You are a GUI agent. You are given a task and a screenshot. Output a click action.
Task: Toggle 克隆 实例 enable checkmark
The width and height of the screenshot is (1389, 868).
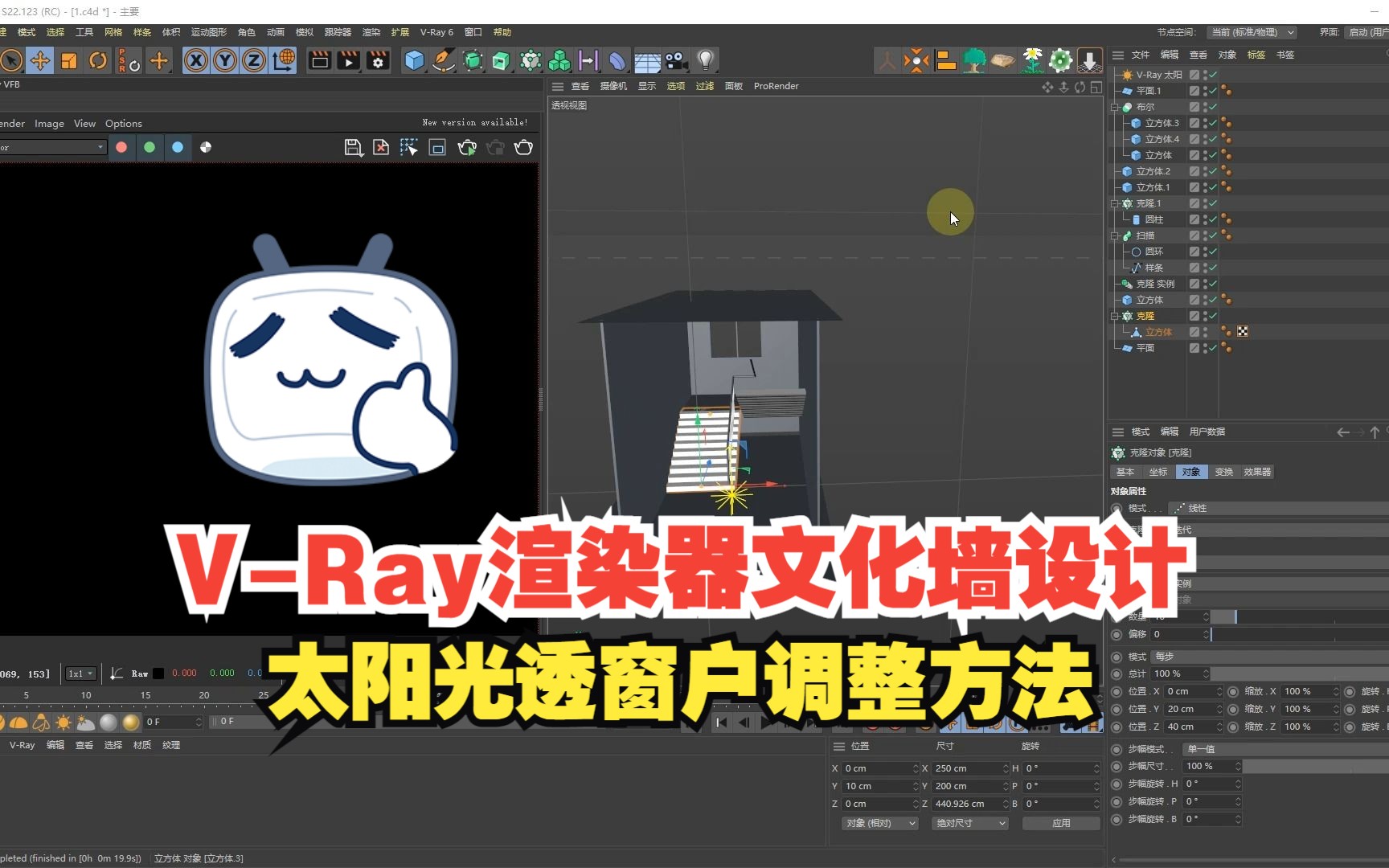pos(1213,284)
